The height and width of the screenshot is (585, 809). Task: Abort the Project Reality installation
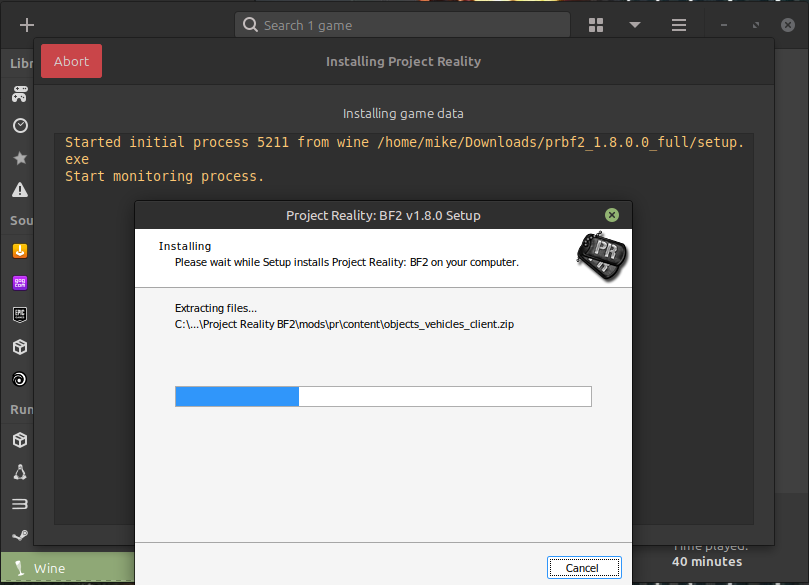pyautogui.click(x=71, y=61)
